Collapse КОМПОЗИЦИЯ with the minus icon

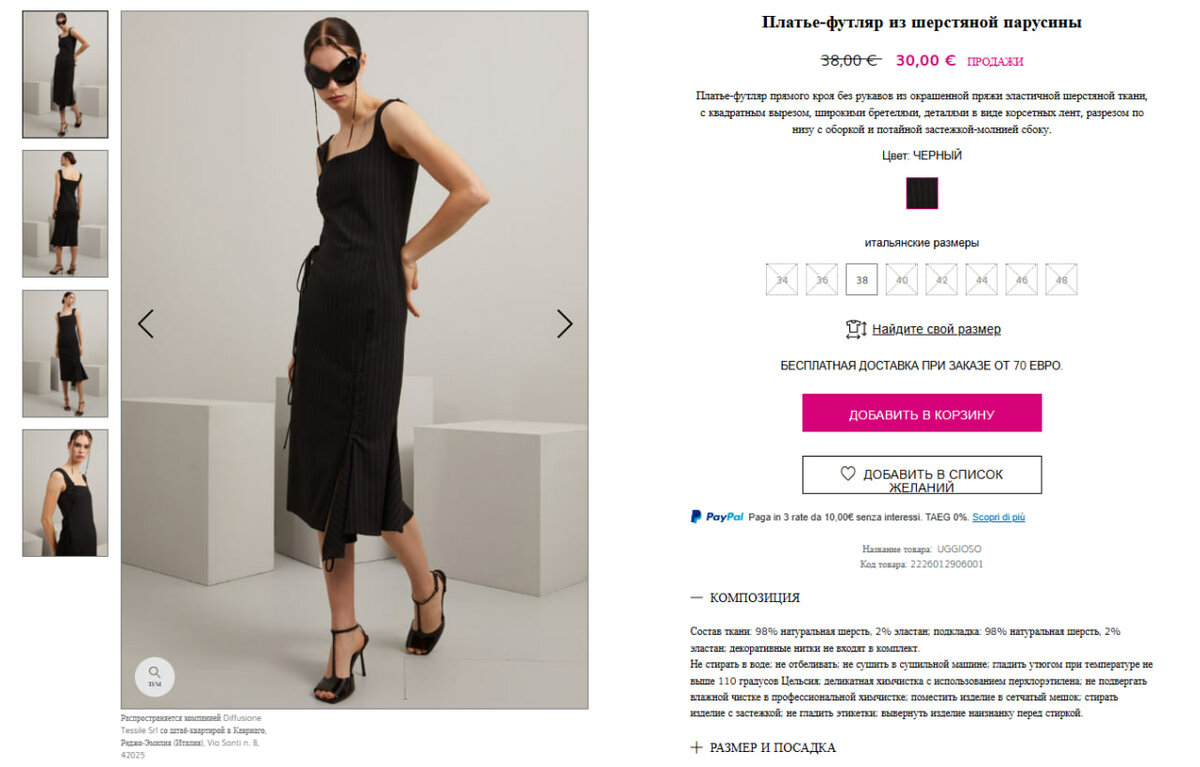696,597
